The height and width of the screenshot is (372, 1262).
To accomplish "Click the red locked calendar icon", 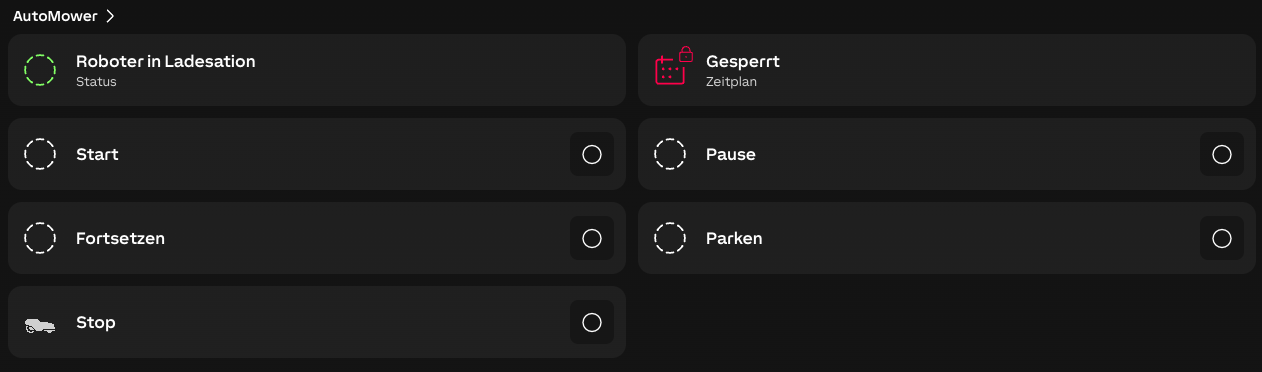I will click(x=674, y=67).
